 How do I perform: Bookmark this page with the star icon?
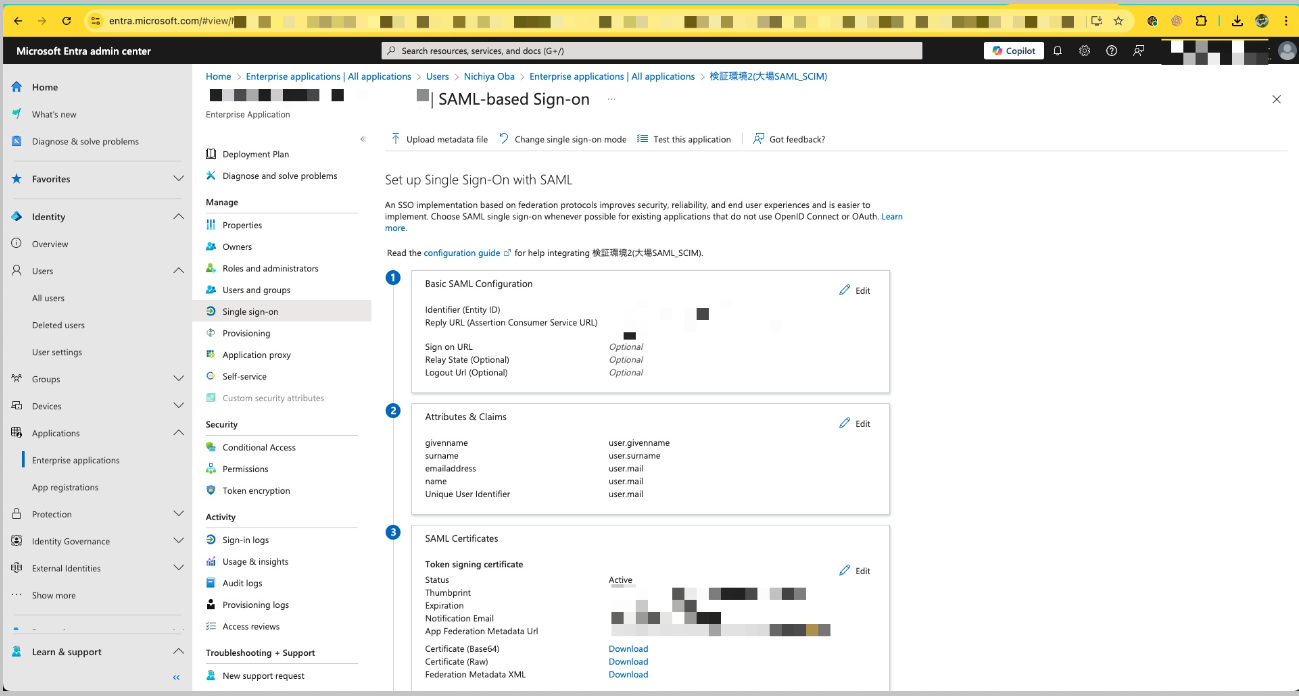pos(1118,20)
